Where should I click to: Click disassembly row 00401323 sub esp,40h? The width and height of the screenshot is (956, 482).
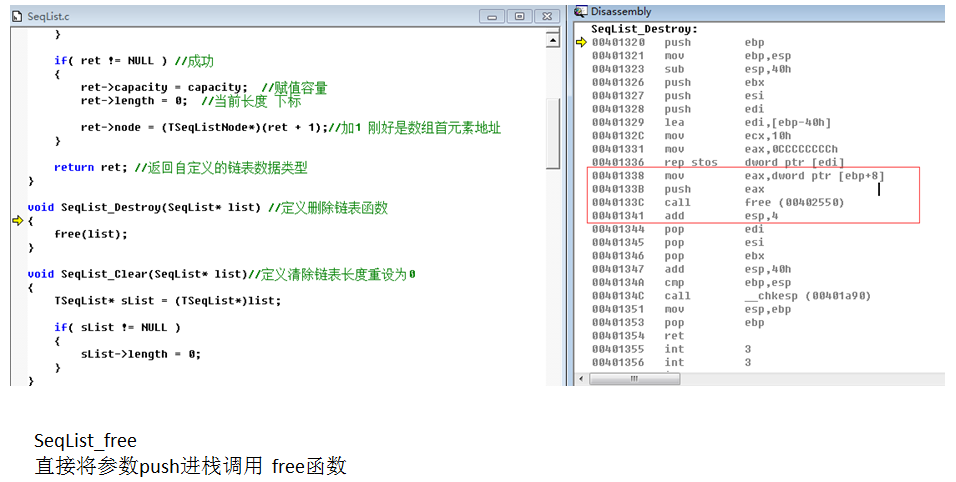[x=691, y=69]
